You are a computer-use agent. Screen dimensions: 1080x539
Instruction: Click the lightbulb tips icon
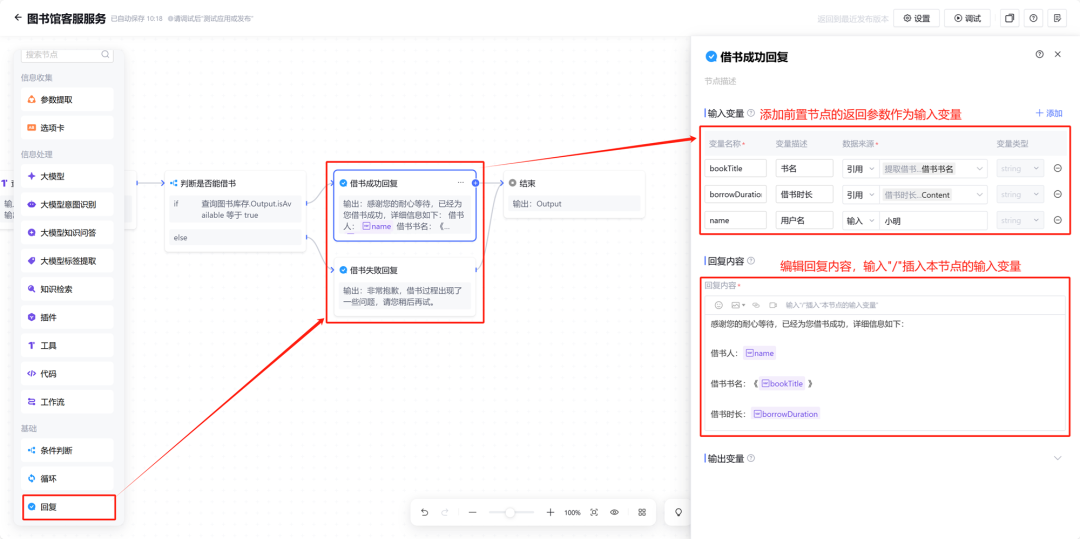click(x=678, y=512)
